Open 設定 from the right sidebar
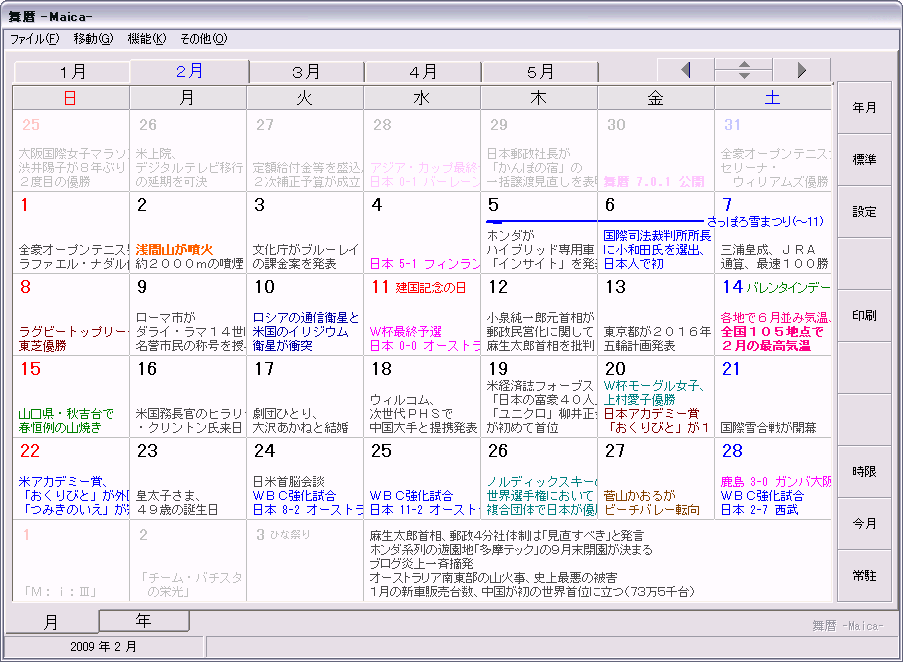 [864, 212]
